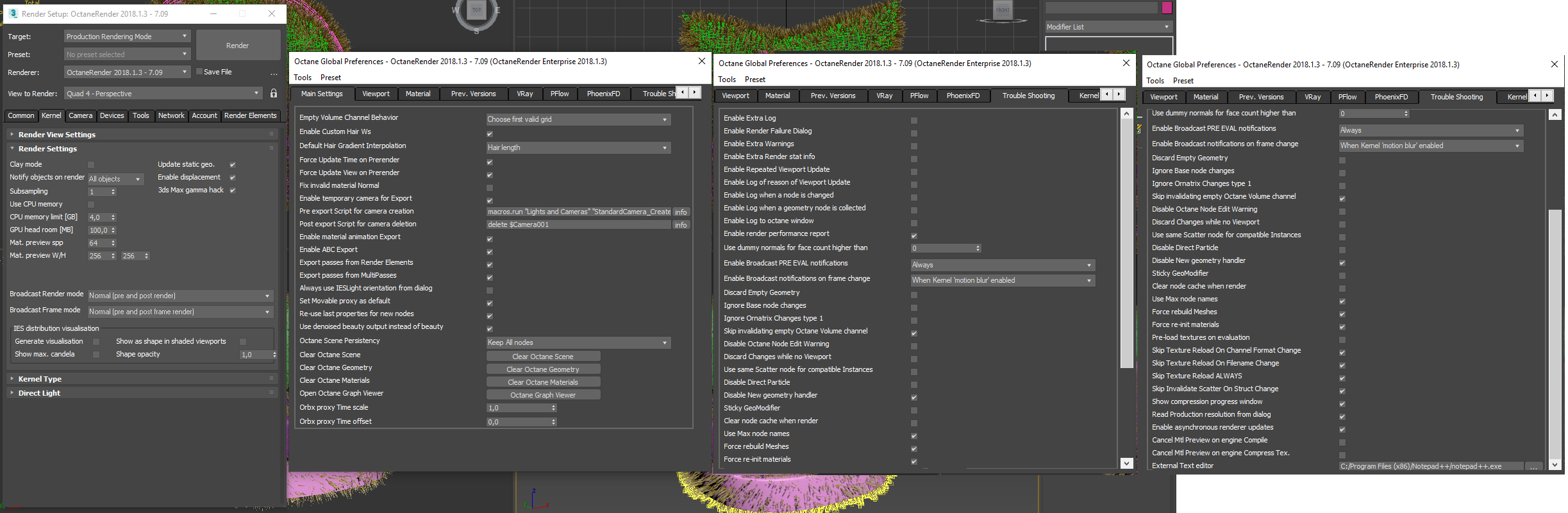1568x513 pixels.
Task: Enable Generate visualisation for IES distribution
Action: pos(96,342)
